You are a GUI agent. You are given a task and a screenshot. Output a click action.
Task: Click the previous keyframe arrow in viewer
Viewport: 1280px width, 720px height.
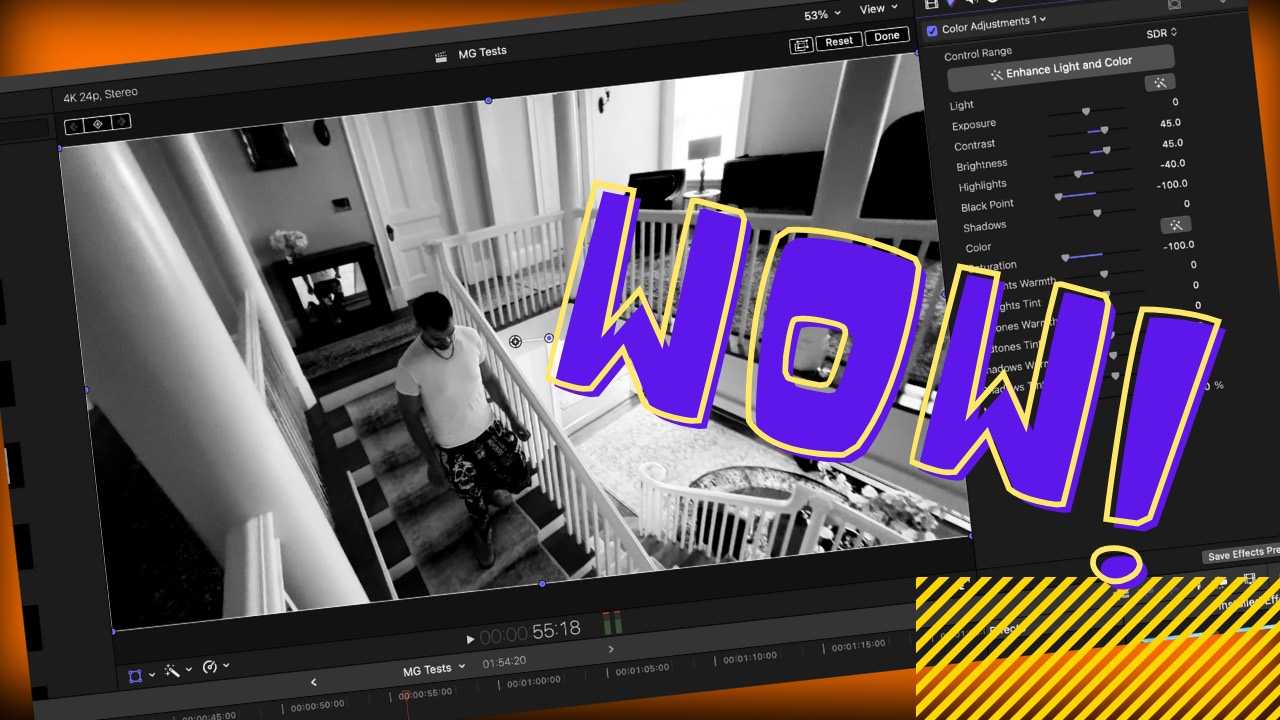click(x=74, y=126)
